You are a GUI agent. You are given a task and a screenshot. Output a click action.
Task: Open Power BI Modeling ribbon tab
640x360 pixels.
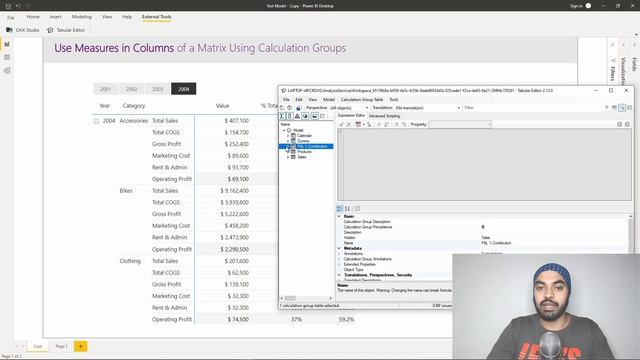[82, 17]
